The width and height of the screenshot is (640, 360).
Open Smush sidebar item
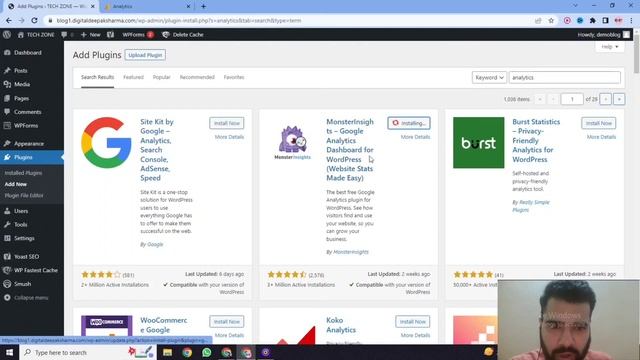point(22,284)
